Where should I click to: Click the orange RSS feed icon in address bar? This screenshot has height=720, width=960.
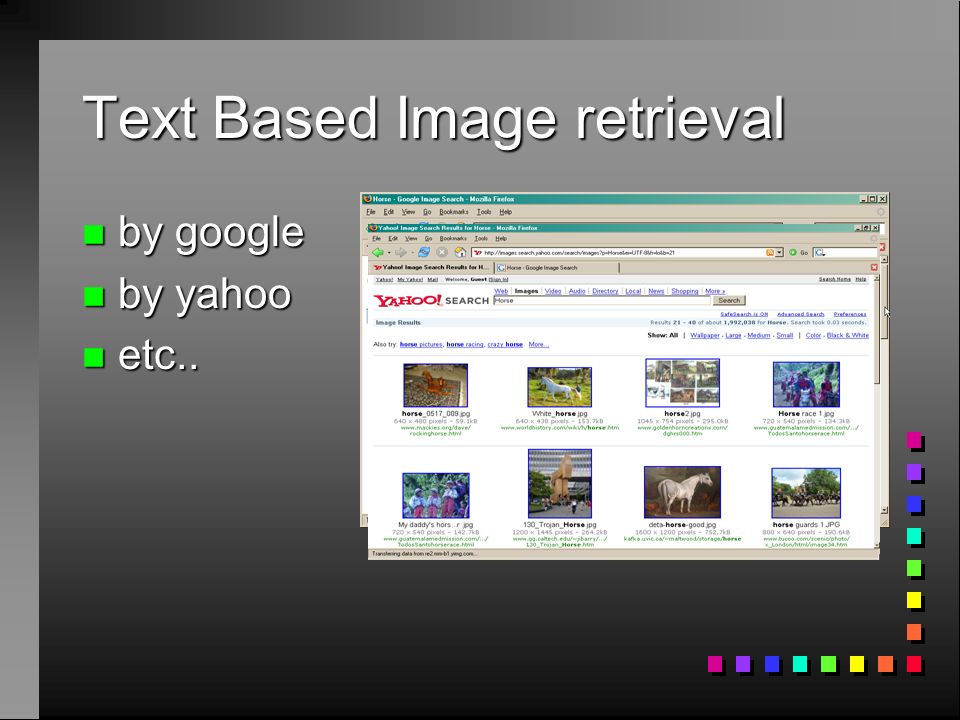(770, 252)
